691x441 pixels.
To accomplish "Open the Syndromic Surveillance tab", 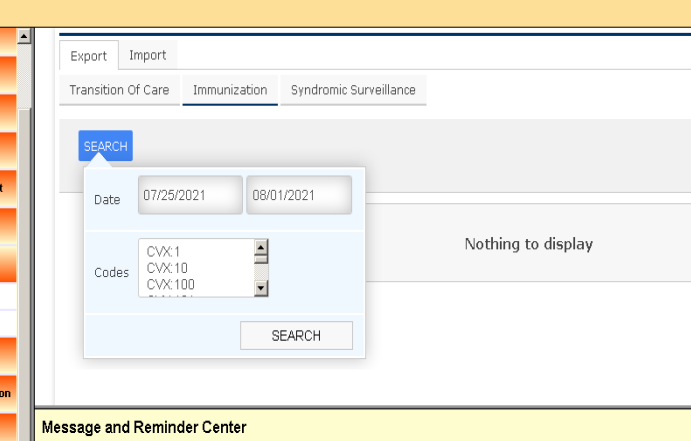I will 353,90.
